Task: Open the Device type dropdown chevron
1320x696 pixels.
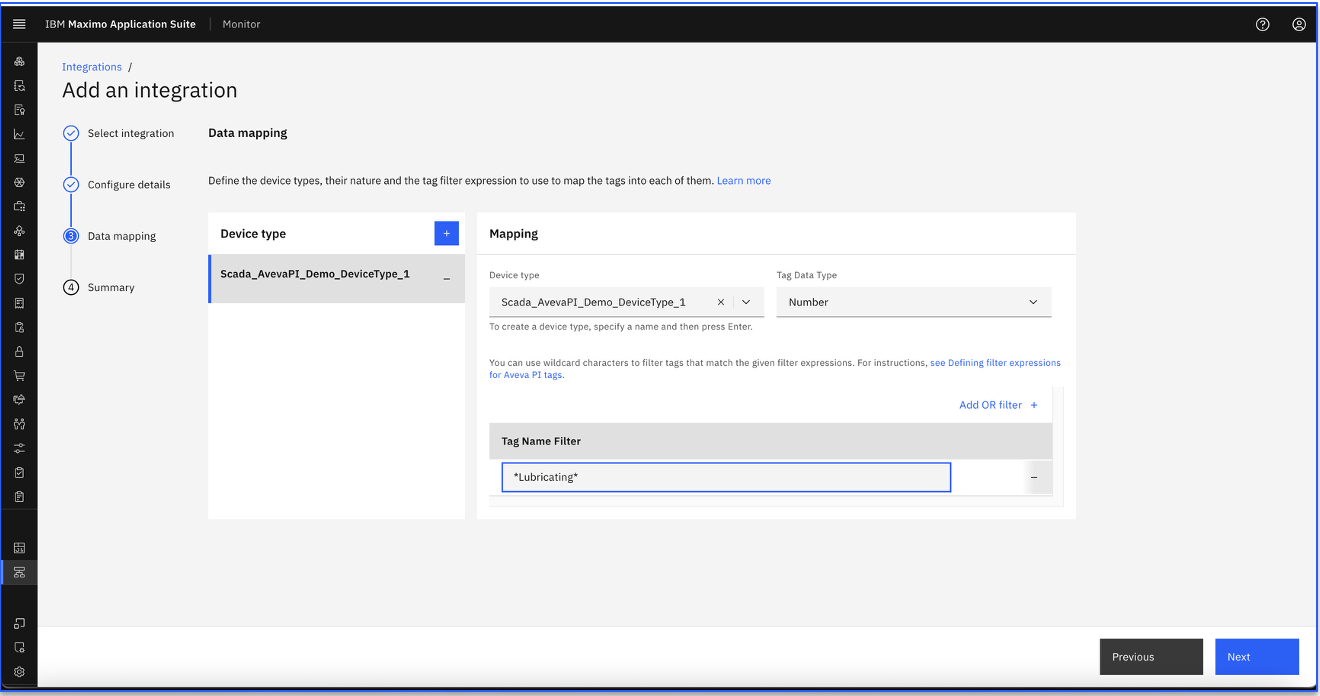Action: pos(746,302)
